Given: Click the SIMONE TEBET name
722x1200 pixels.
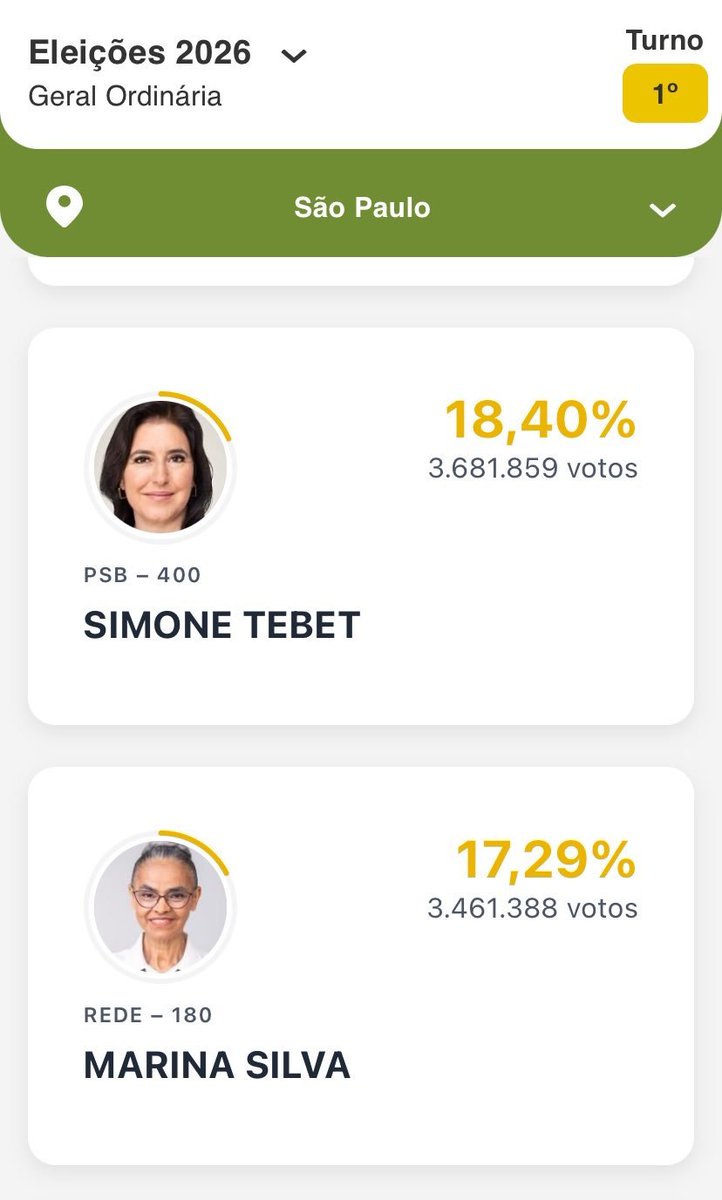Looking at the screenshot, I should pyautogui.click(x=222, y=626).
